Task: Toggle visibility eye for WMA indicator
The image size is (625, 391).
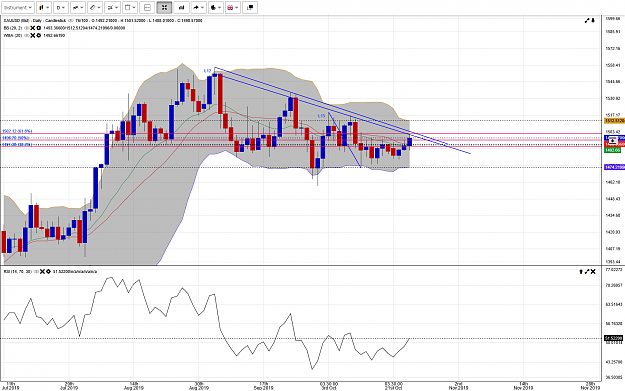Action: click(x=27, y=35)
